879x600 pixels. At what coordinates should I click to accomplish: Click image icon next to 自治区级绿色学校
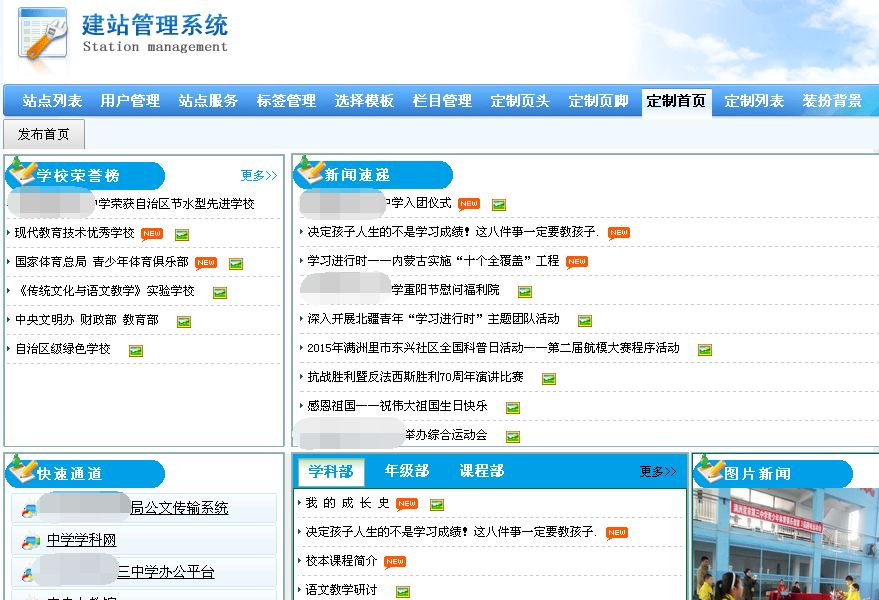[x=136, y=351]
